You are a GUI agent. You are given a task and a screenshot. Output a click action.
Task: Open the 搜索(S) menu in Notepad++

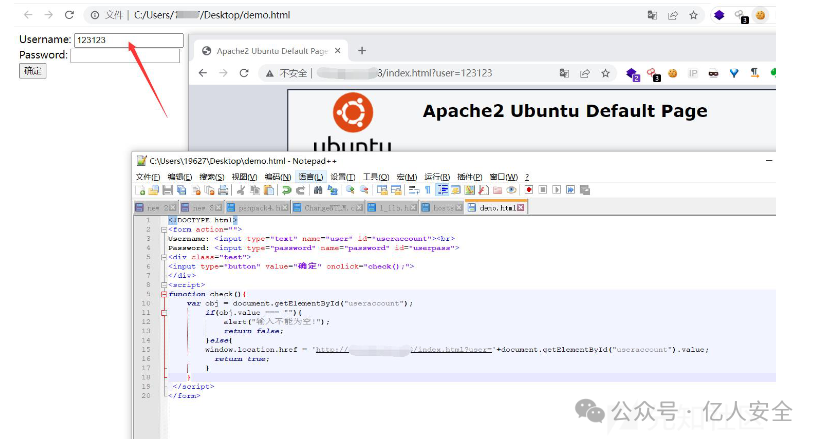point(212,177)
